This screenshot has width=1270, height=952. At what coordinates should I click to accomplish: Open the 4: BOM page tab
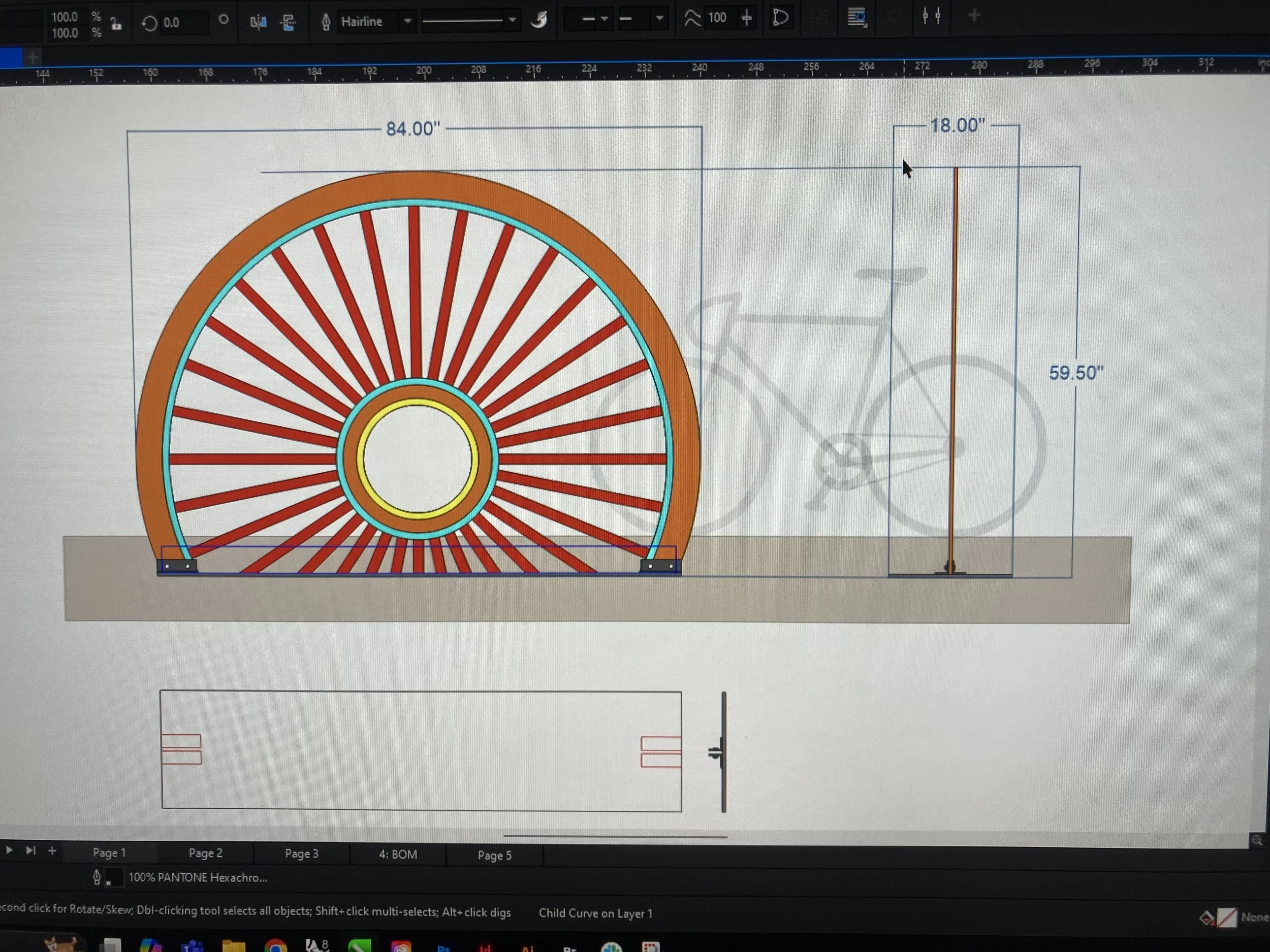click(x=397, y=855)
